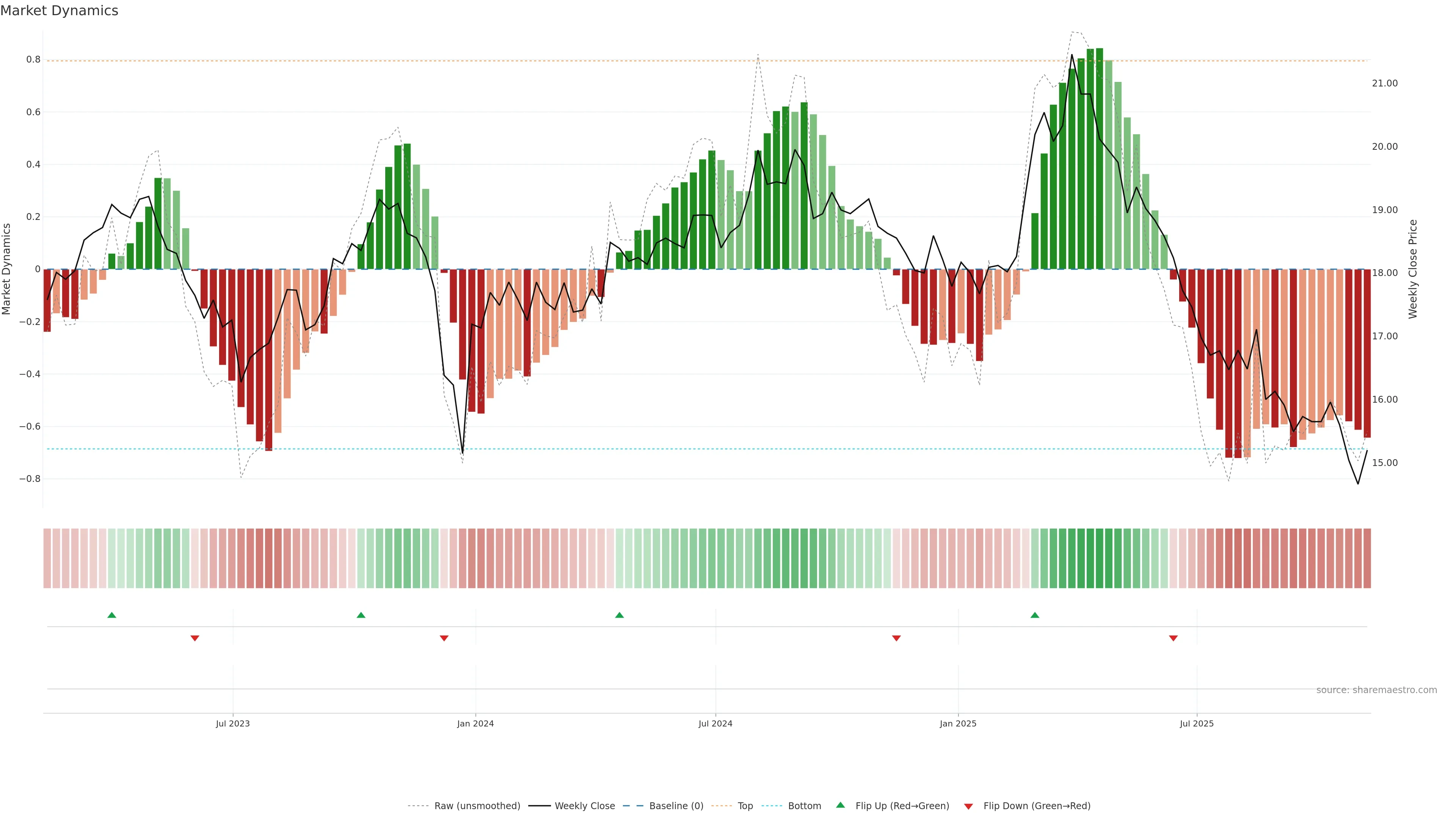This screenshot has width=1456, height=819.
Task: Click the Jul 2025 x-axis label
Action: 1197,723
